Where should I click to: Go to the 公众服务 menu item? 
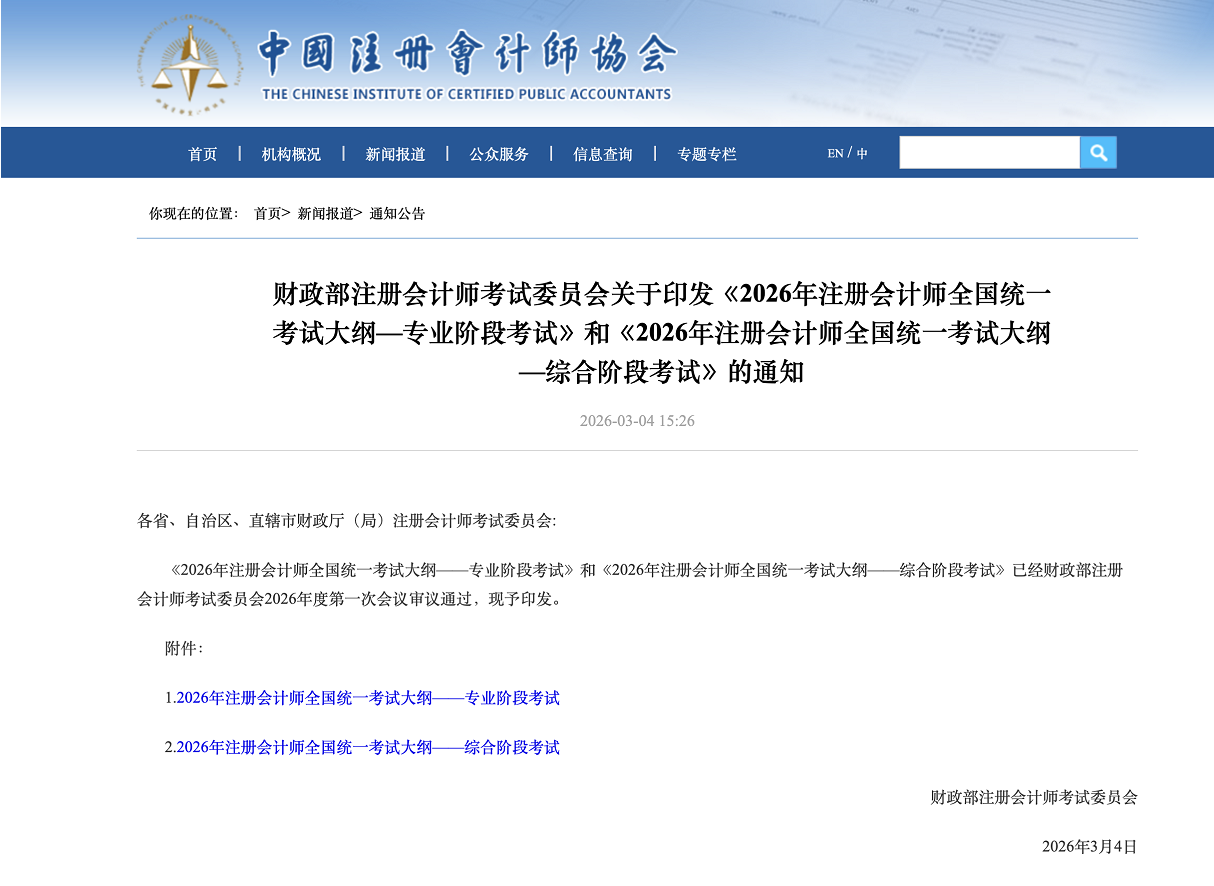tap(499, 154)
